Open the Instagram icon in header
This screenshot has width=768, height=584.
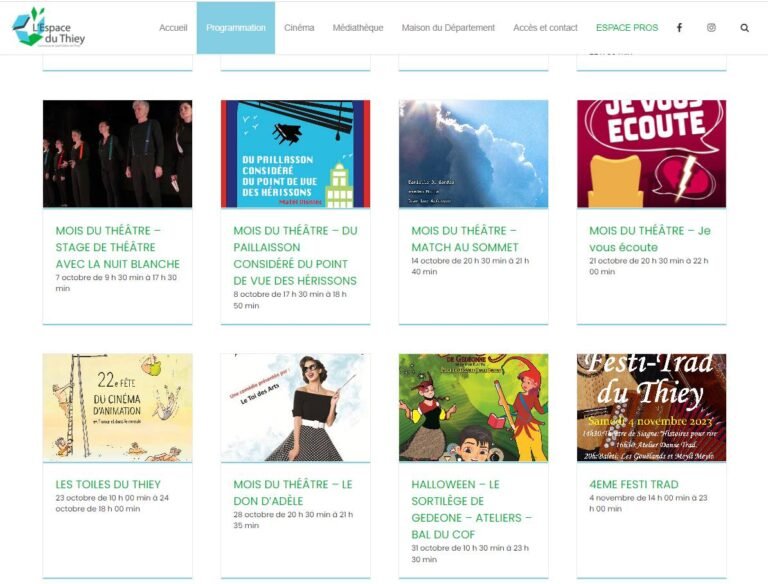click(x=711, y=28)
